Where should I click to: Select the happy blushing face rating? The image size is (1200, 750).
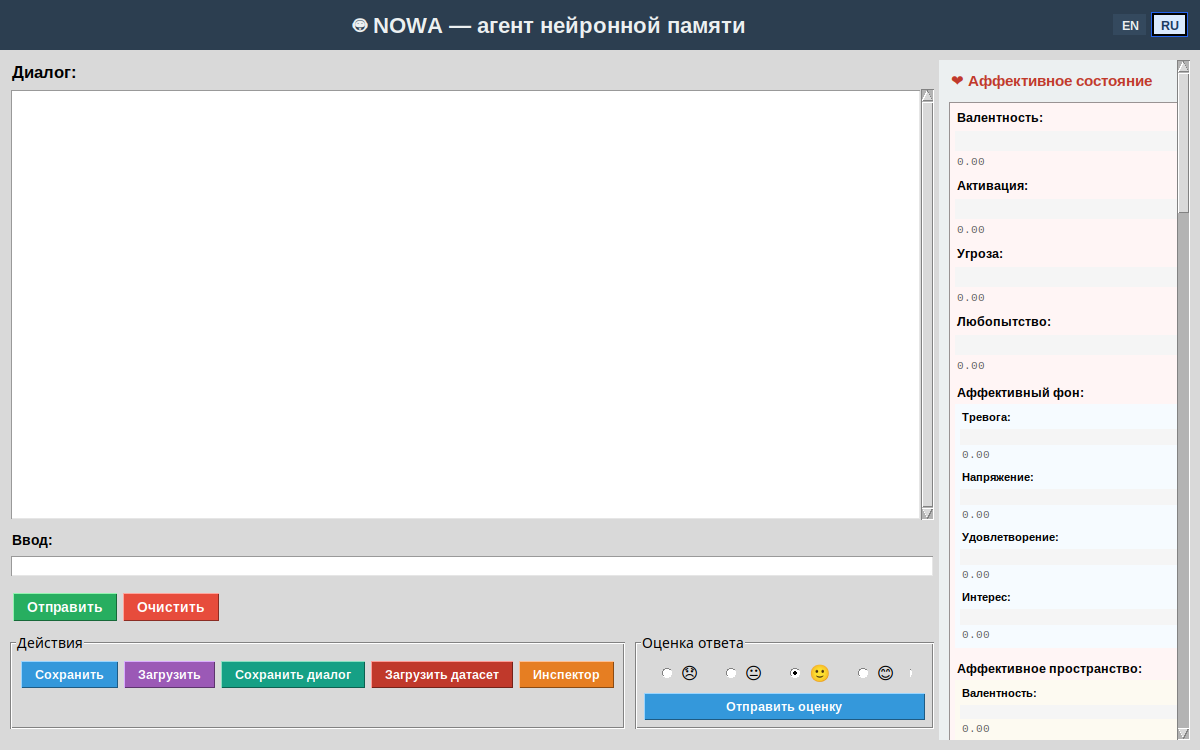pyautogui.click(x=876, y=673)
